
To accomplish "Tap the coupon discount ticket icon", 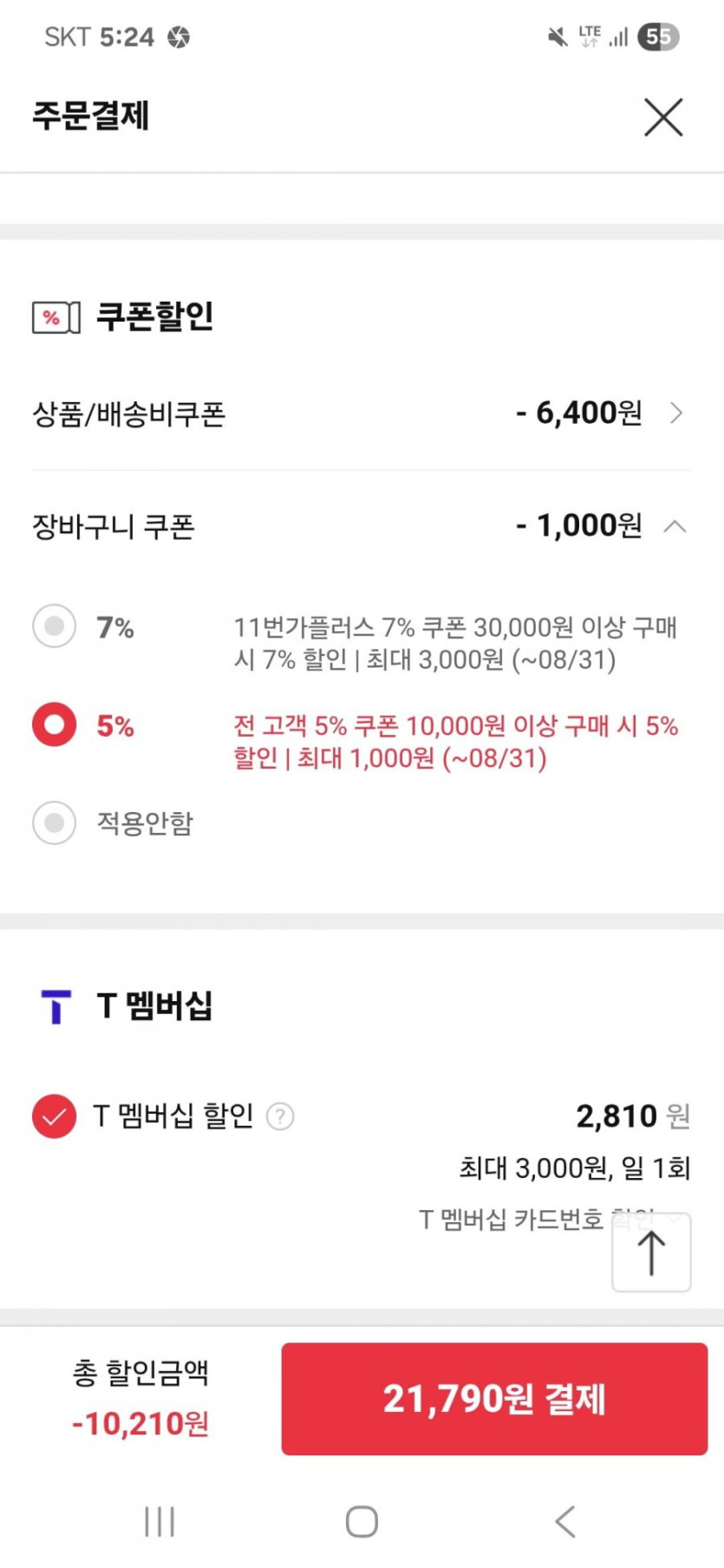I will pos(55,318).
